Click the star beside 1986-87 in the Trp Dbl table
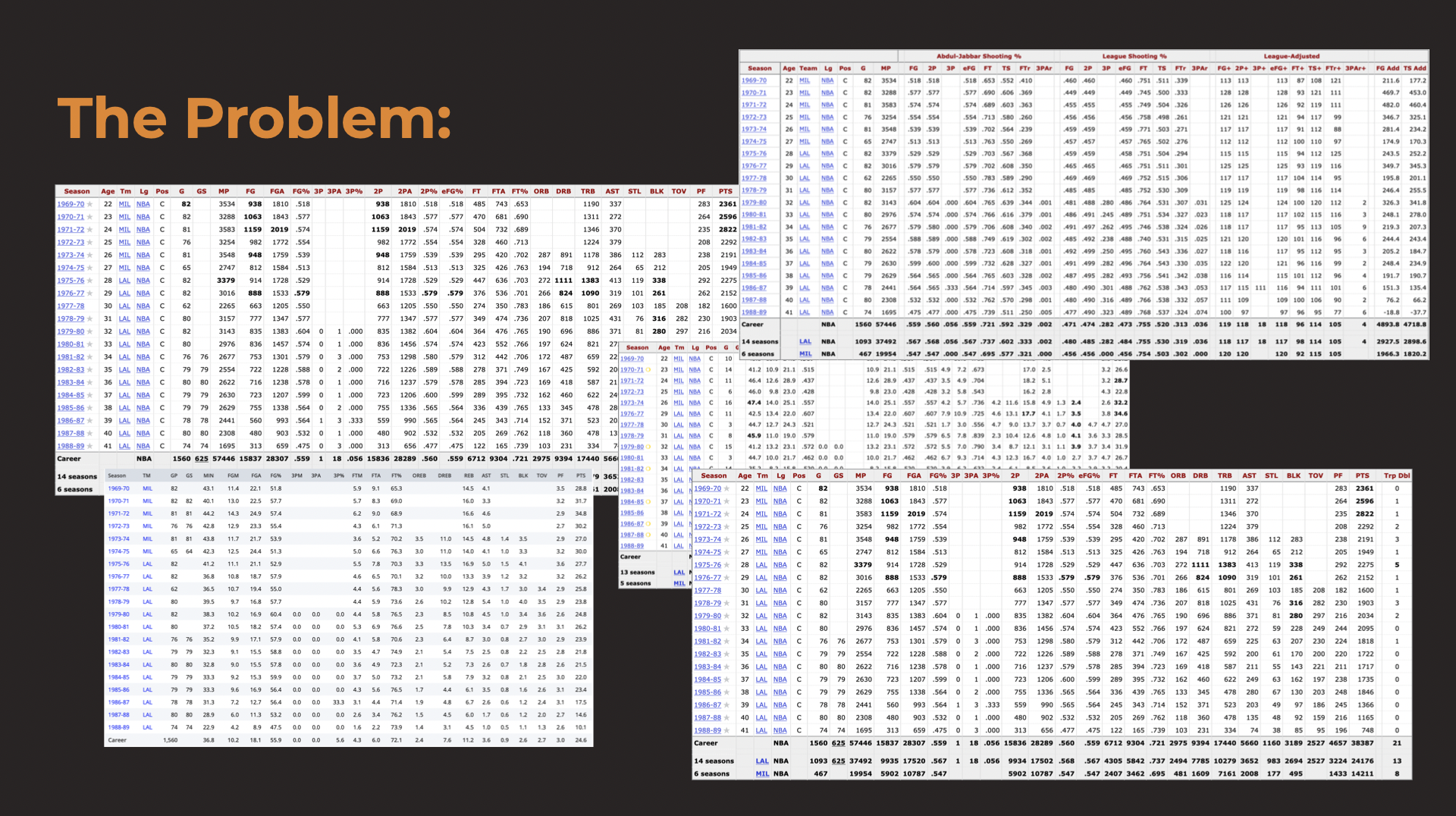The image size is (1456, 816). pyautogui.click(x=726, y=705)
